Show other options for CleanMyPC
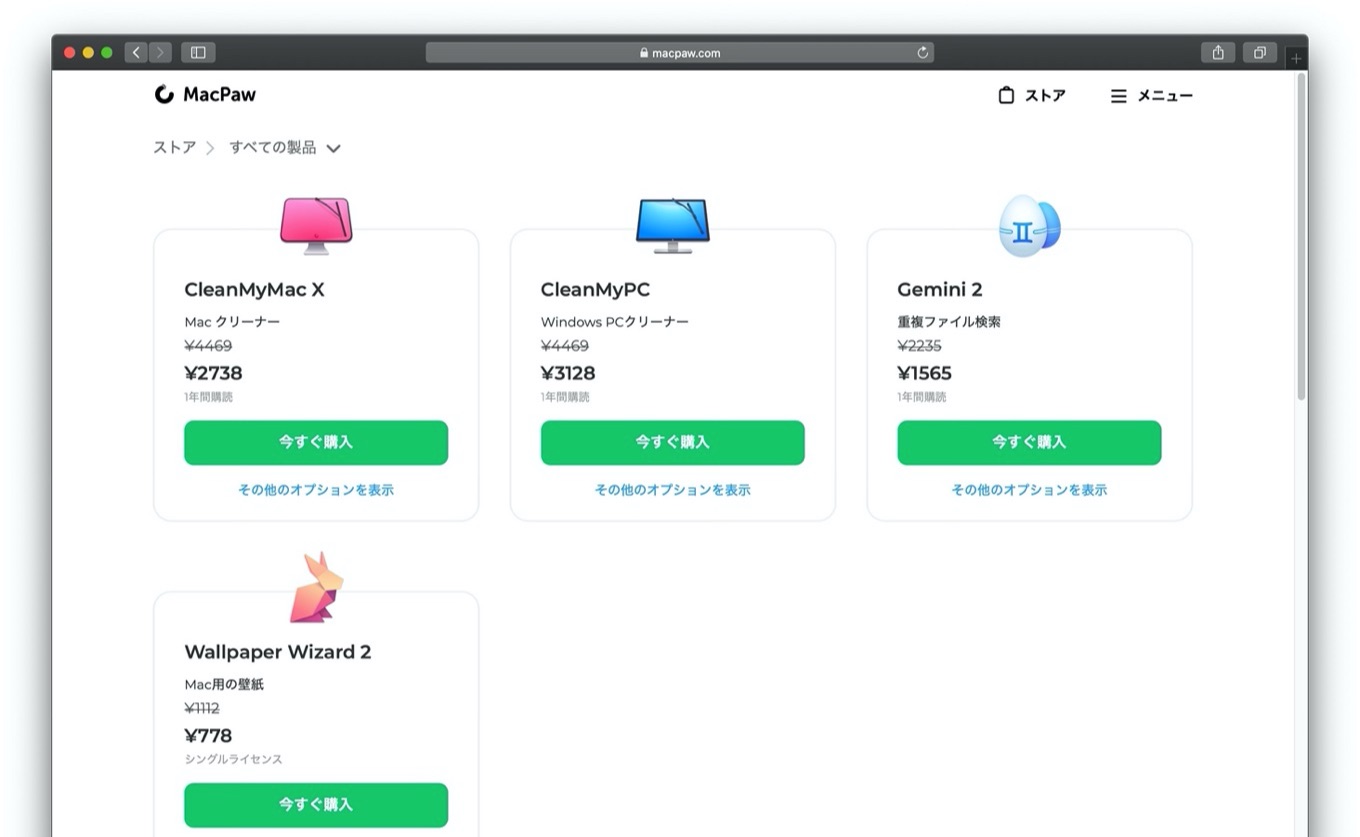The image size is (1360, 837). pyautogui.click(x=673, y=490)
